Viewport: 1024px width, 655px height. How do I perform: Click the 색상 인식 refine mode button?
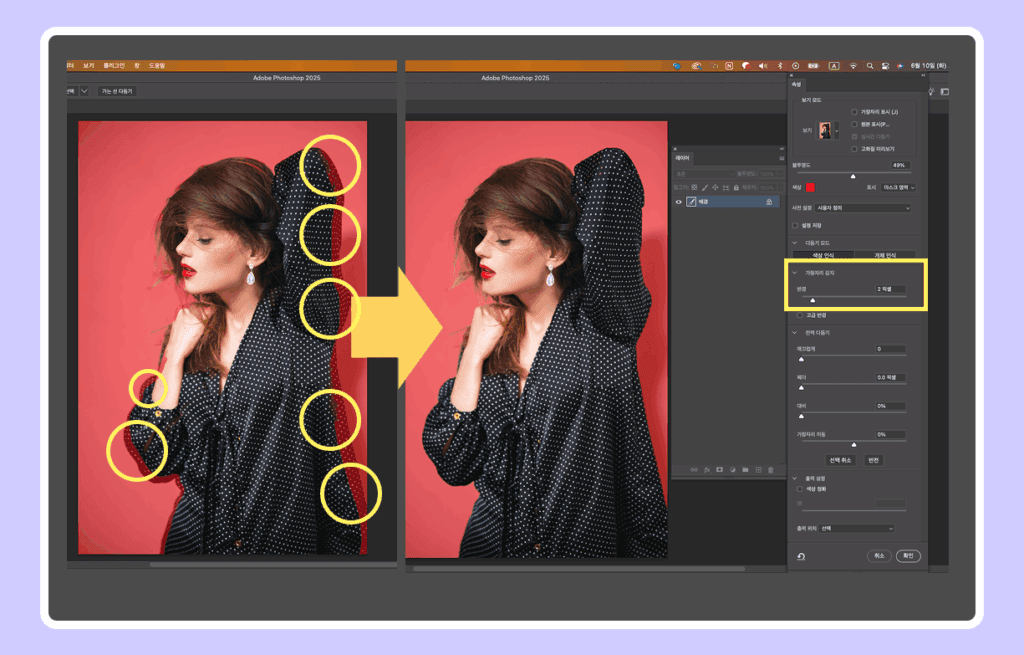823,255
